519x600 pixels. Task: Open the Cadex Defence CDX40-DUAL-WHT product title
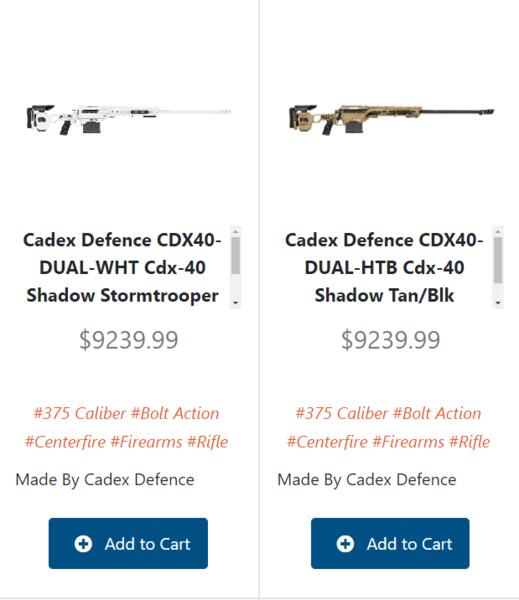click(x=122, y=267)
